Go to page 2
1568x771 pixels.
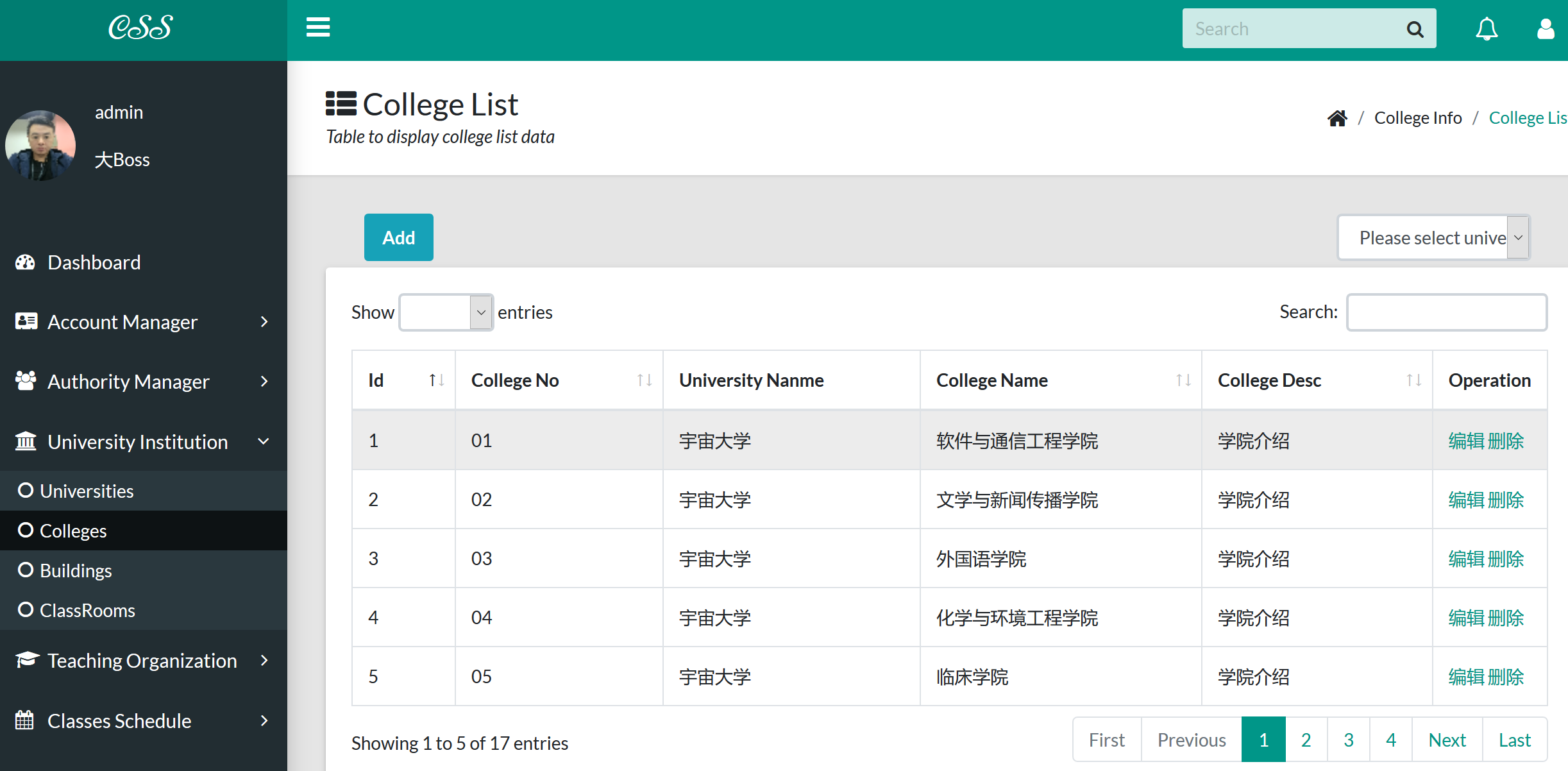[x=1306, y=740]
